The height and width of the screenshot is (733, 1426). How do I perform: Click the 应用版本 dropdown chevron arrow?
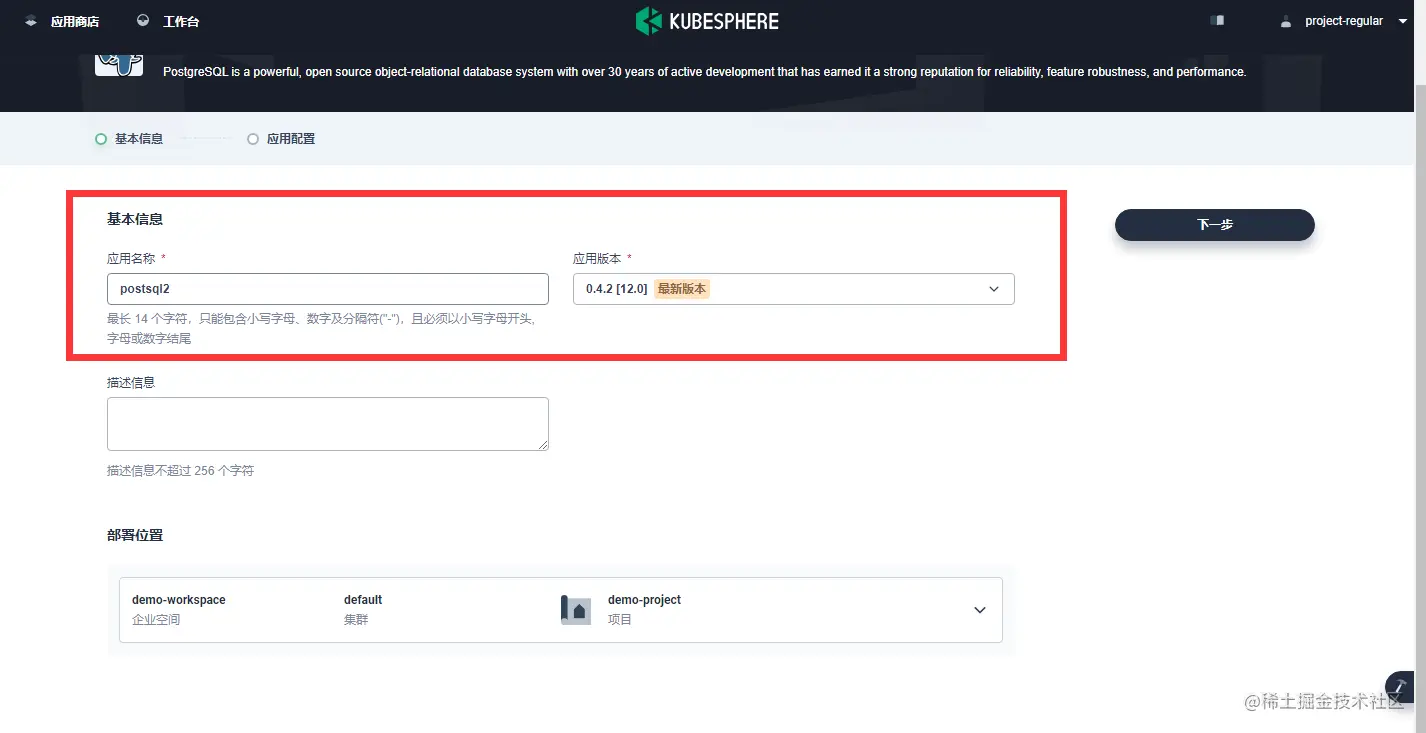pos(994,289)
